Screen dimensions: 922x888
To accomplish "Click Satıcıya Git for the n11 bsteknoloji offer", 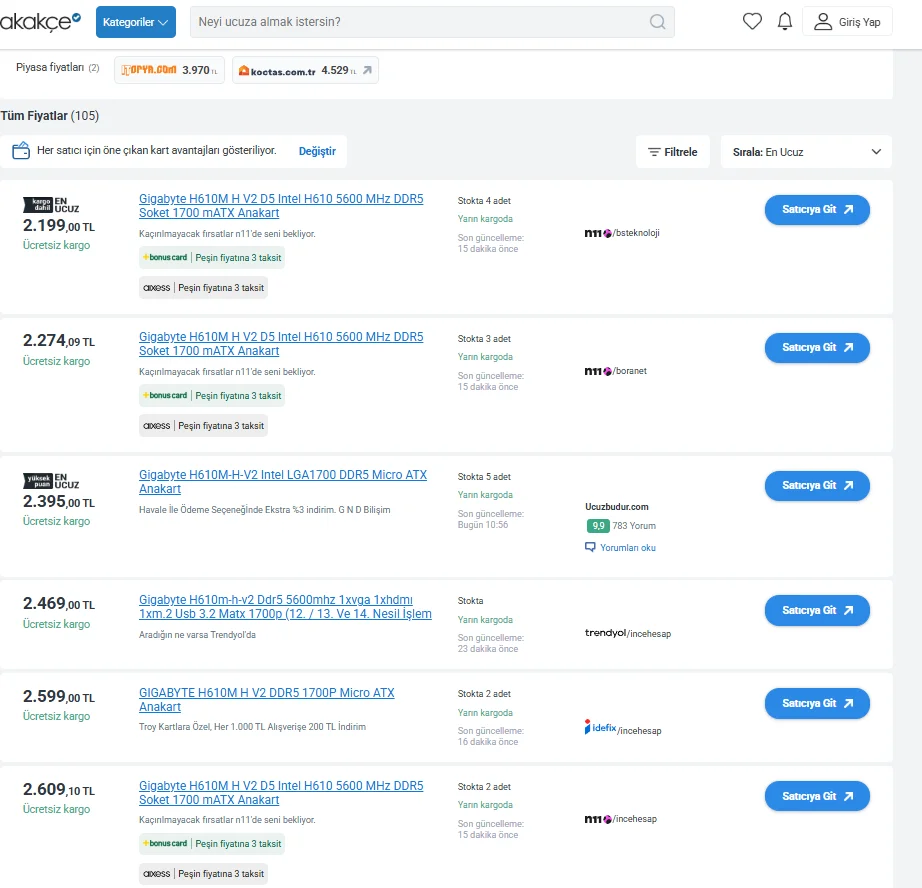I will (x=817, y=209).
